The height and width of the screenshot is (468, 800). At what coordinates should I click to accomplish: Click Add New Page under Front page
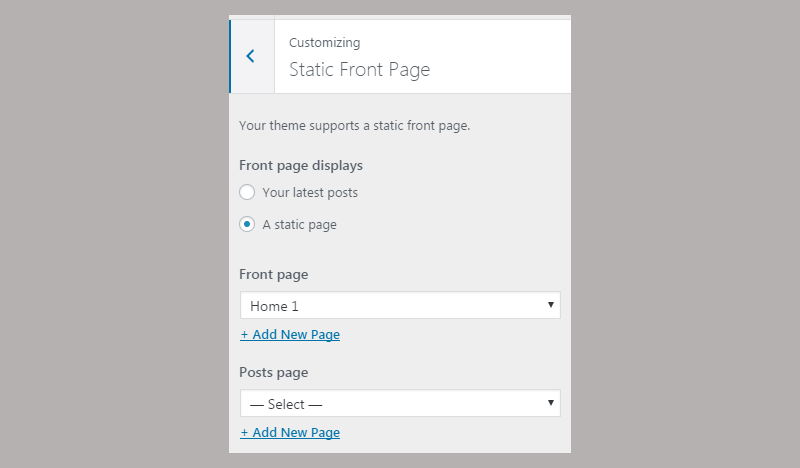tap(290, 335)
